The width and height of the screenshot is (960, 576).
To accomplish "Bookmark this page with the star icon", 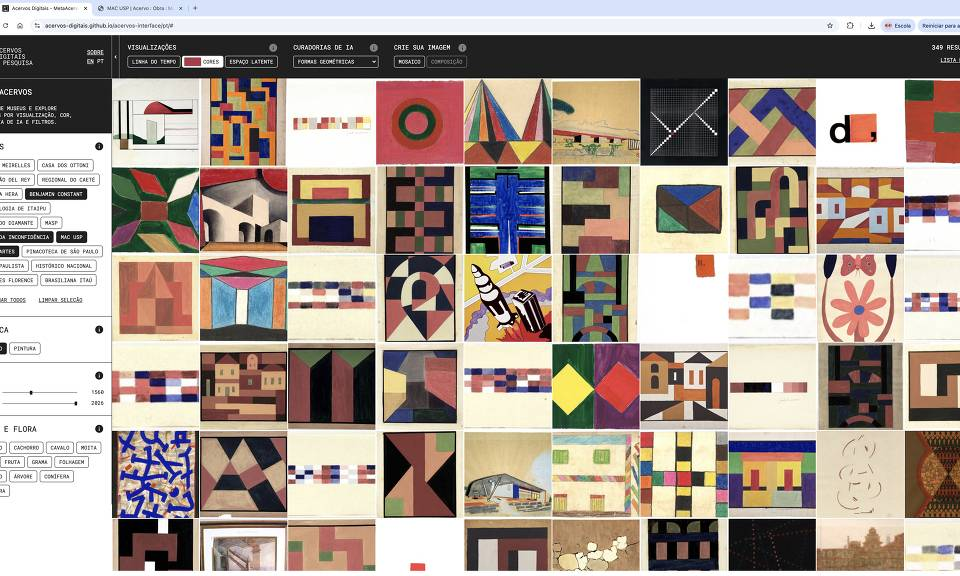I will [x=829, y=25].
